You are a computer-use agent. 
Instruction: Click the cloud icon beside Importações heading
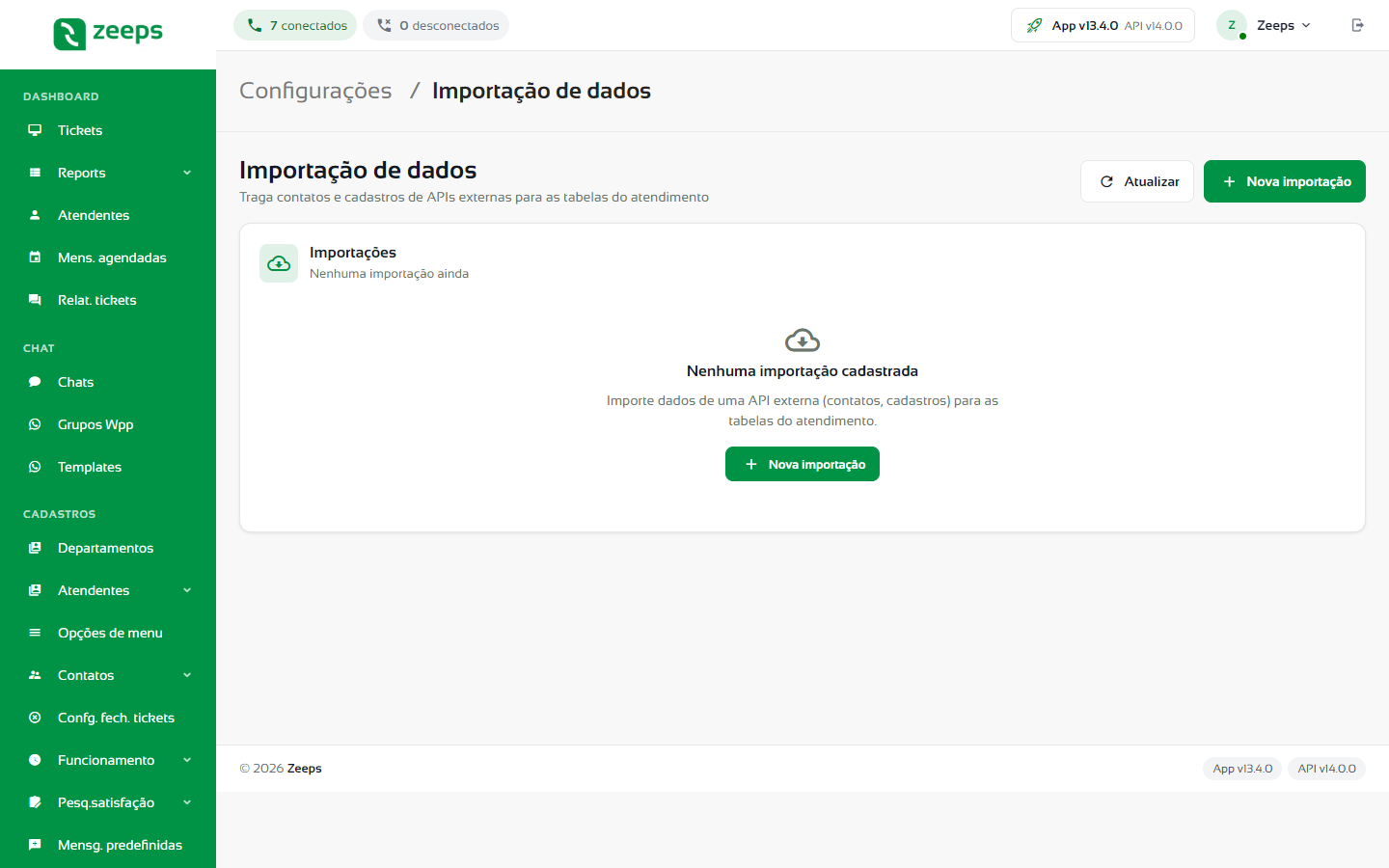(279, 263)
